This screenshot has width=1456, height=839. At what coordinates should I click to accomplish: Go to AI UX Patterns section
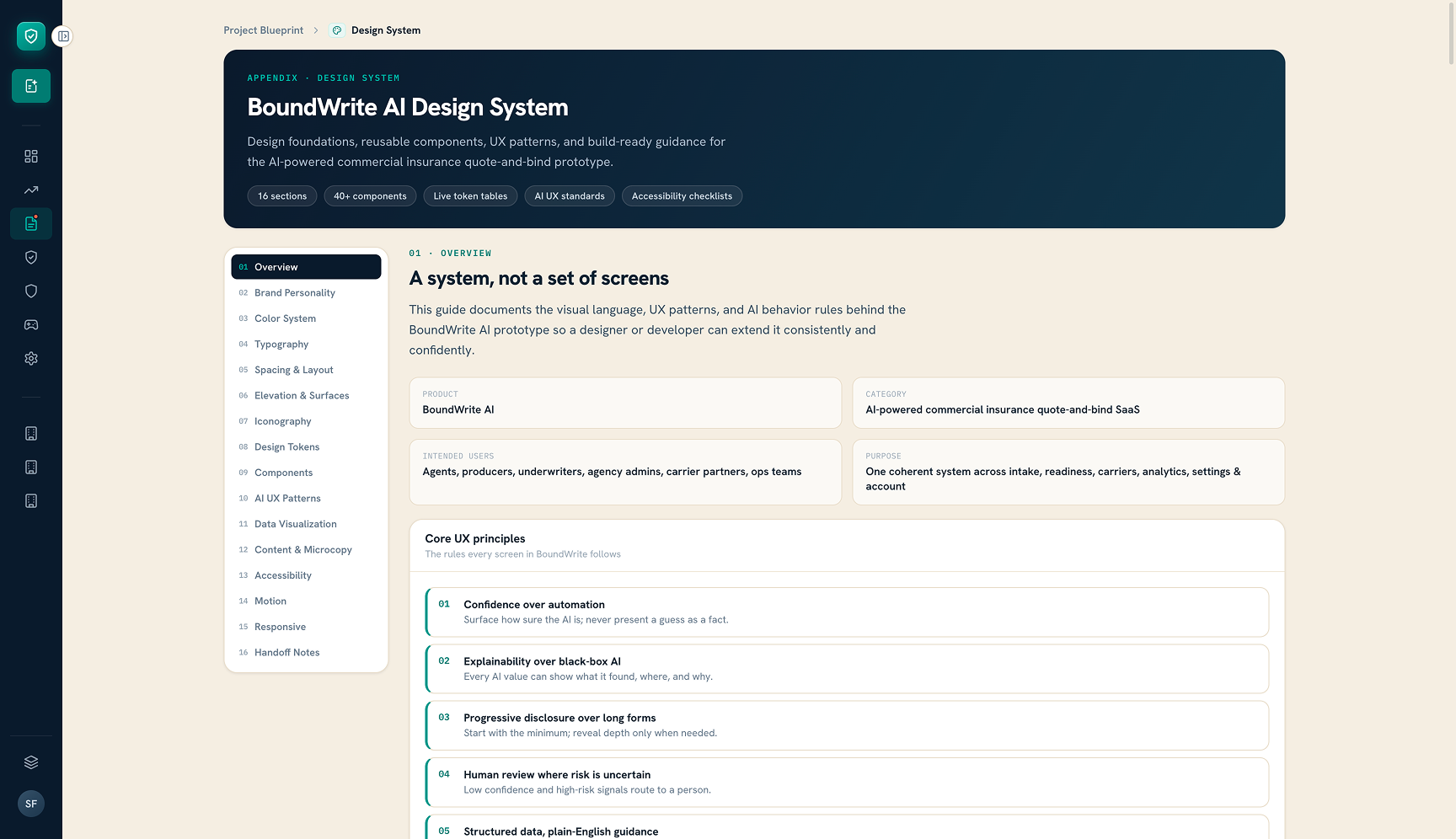[x=306, y=499]
